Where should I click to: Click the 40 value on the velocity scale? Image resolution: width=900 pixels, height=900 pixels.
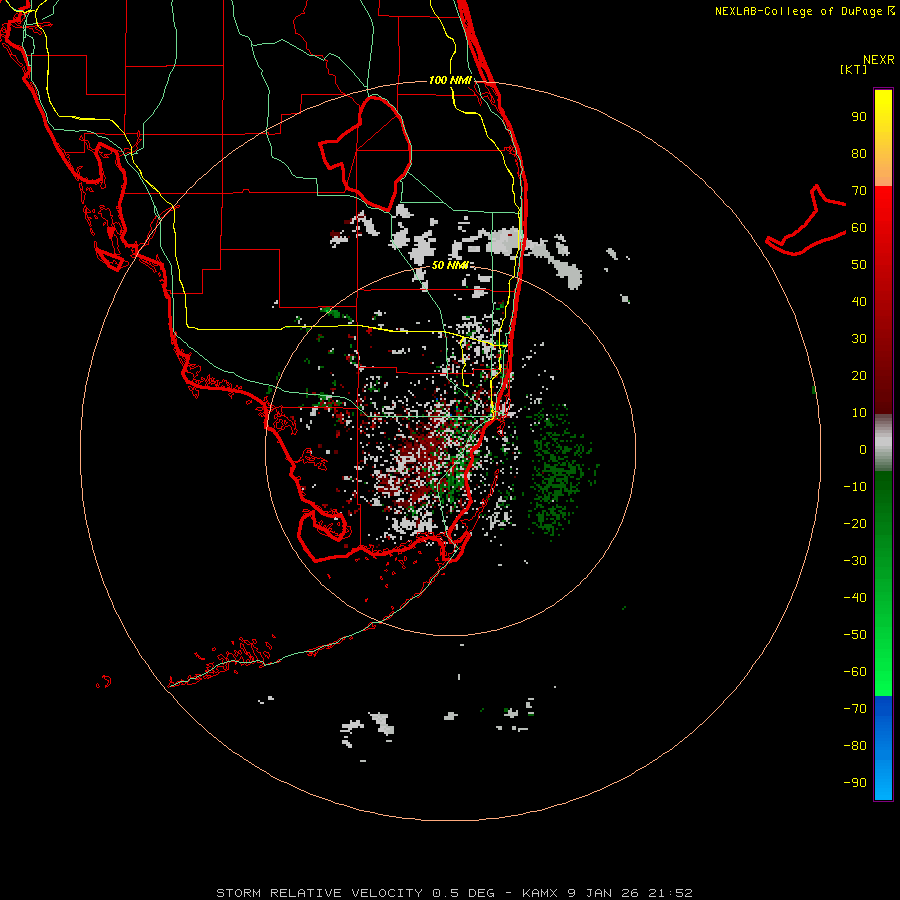click(859, 302)
